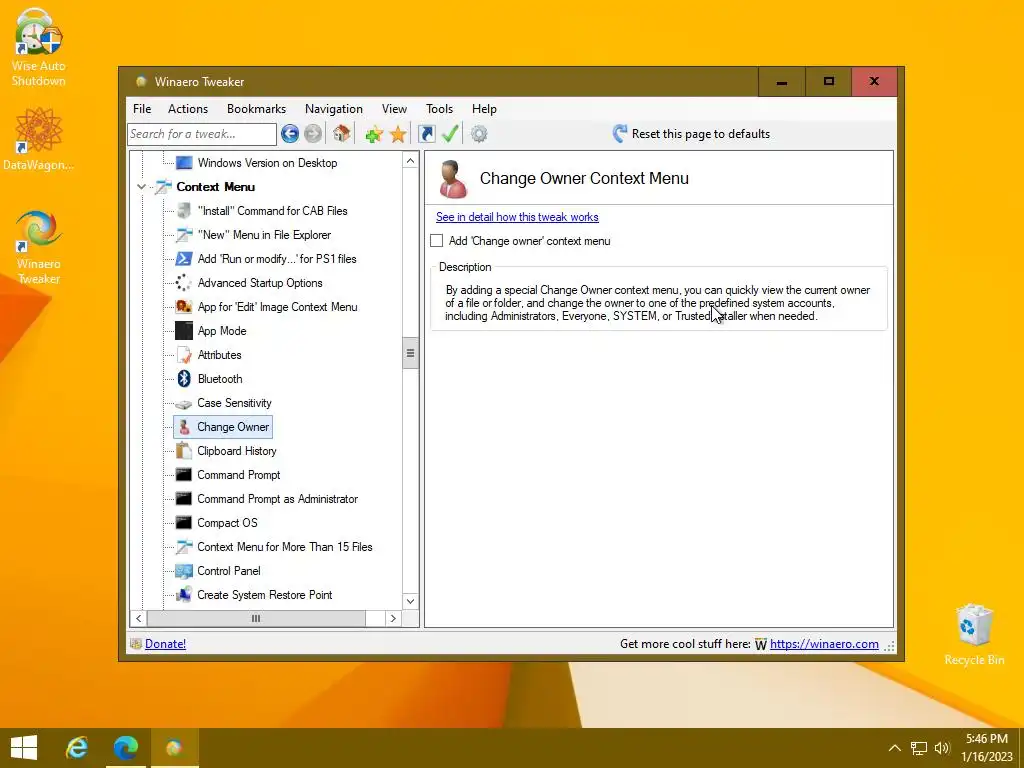Open the https://winaero.com link
This screenshot has width=1024, height=768.
[x=824, y=644]
